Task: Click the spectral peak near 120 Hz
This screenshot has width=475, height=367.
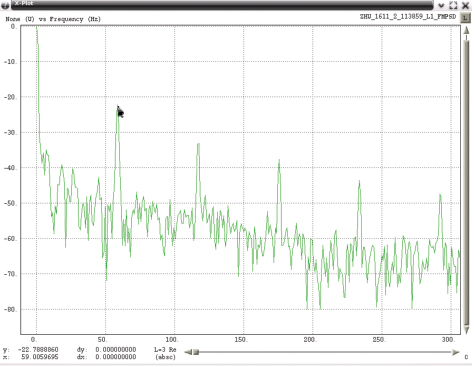Action: [x=198, y=144]
